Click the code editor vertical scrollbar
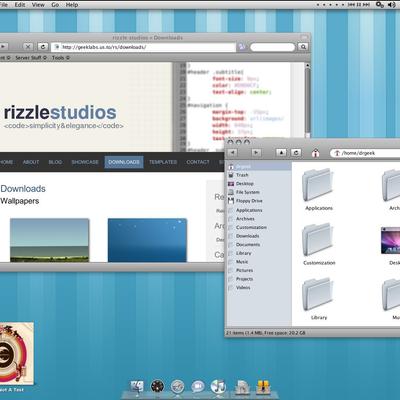The width and height of the screenshot is (400, 400). (x=307, y=100)
